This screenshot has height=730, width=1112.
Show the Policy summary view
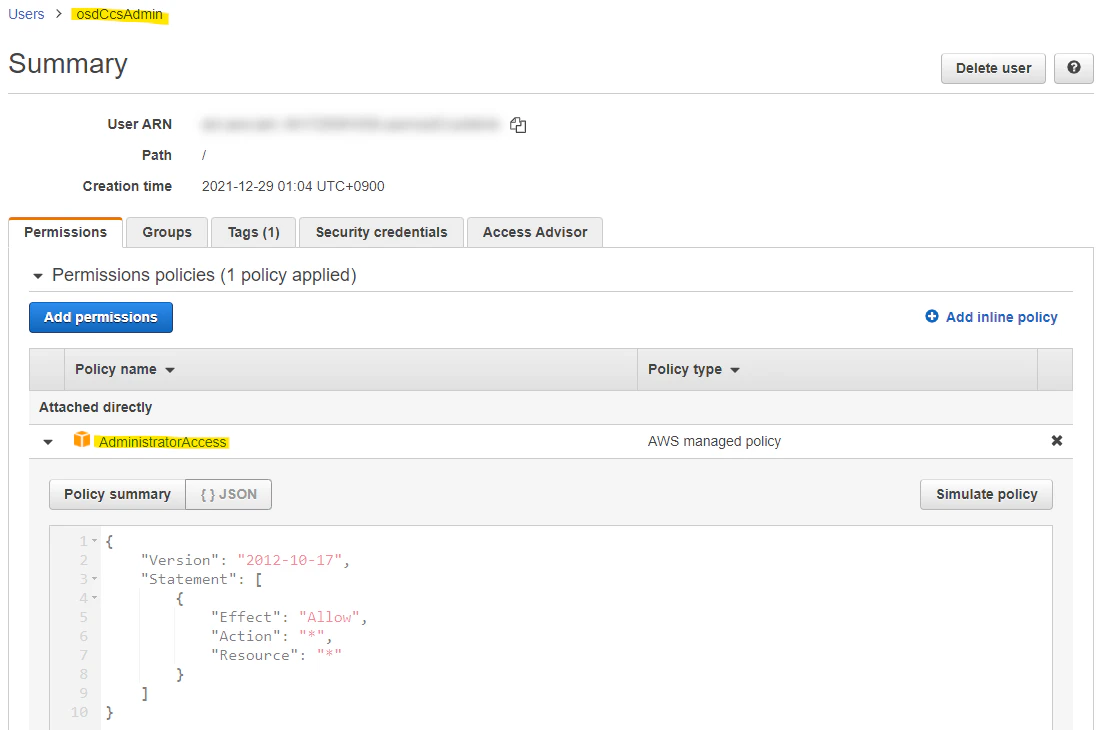(x=117, y=494)
